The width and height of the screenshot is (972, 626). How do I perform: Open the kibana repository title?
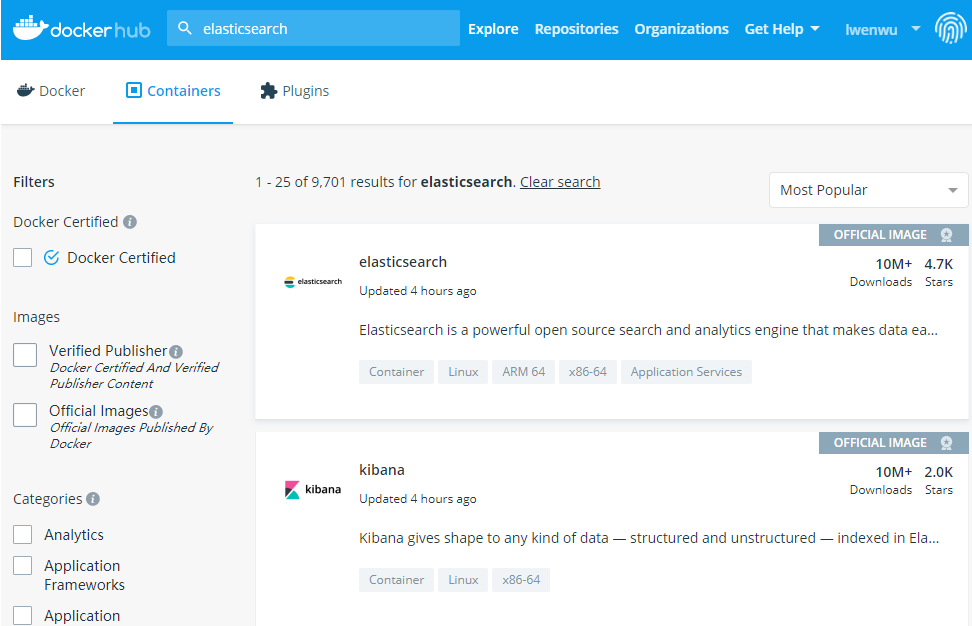pyautogui.click(x=382, y=470)
